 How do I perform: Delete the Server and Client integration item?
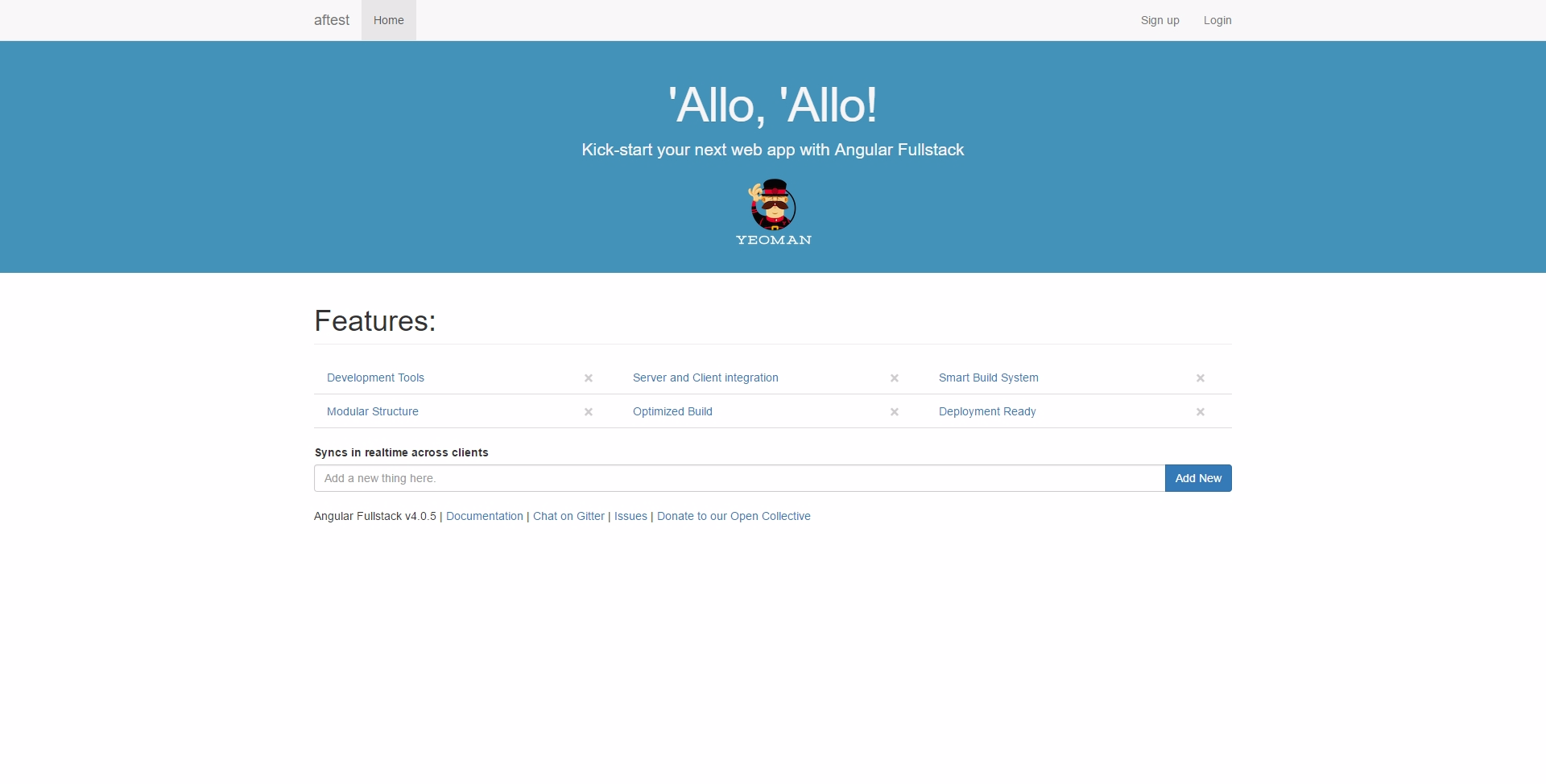click(895, 378)
